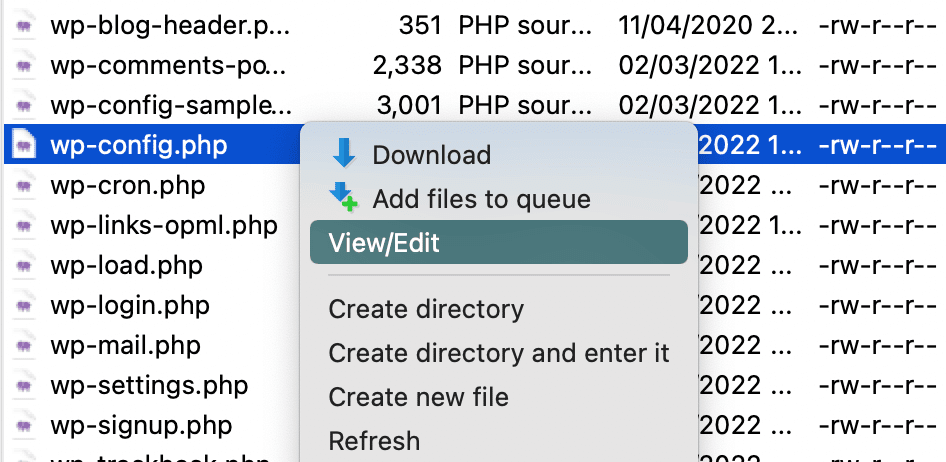The height and width of the screenshot is (462, 946).
Task: Click permissions of wp-login.php row
Action: point(878,305)
